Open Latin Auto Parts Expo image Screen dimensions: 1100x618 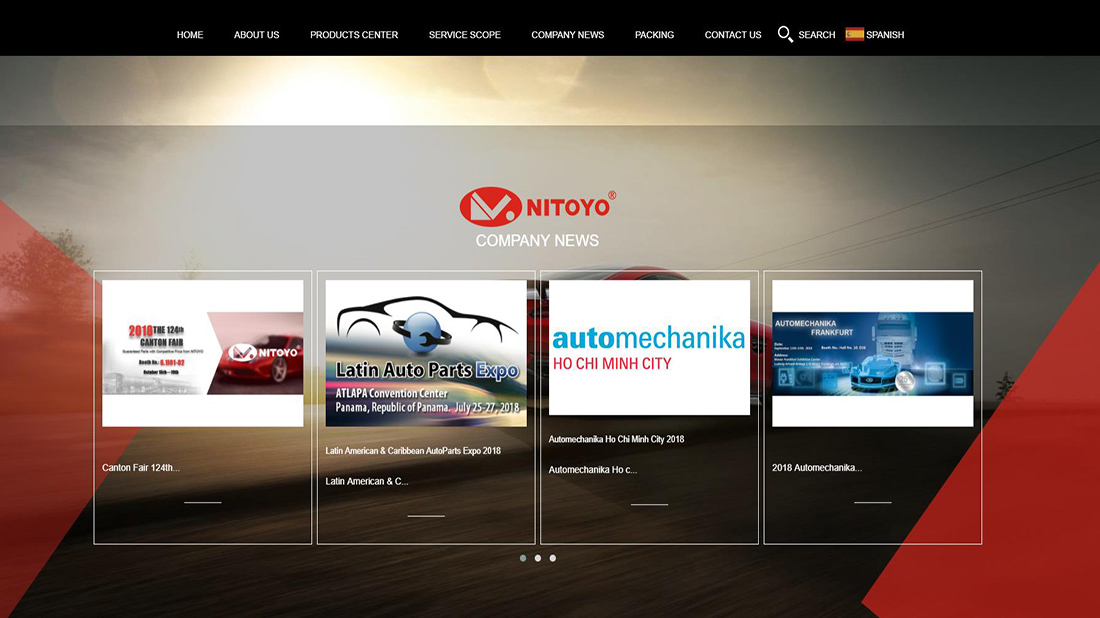pos(426,353)
